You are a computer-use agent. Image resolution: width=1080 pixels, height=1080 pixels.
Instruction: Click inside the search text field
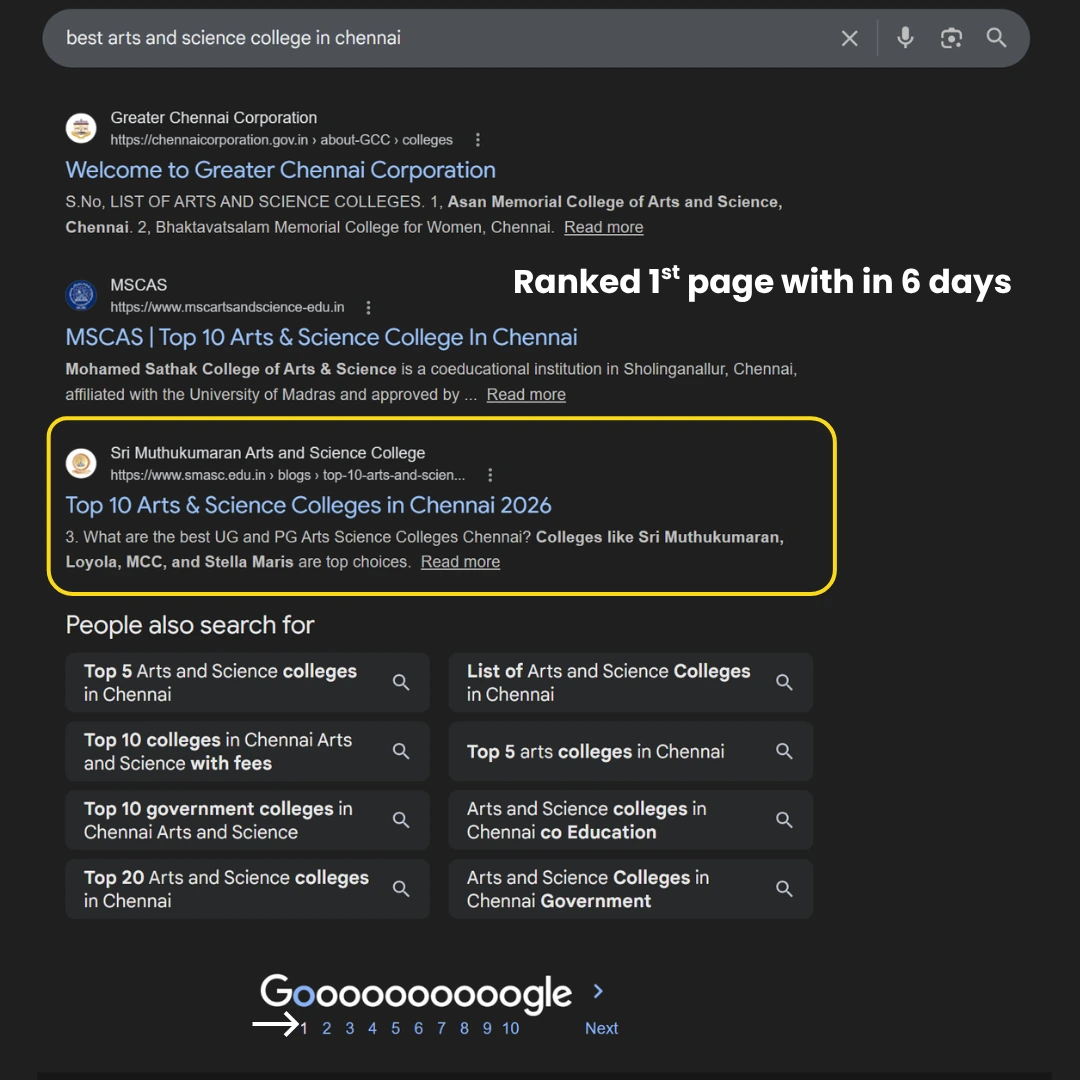(x=440, y=38)
